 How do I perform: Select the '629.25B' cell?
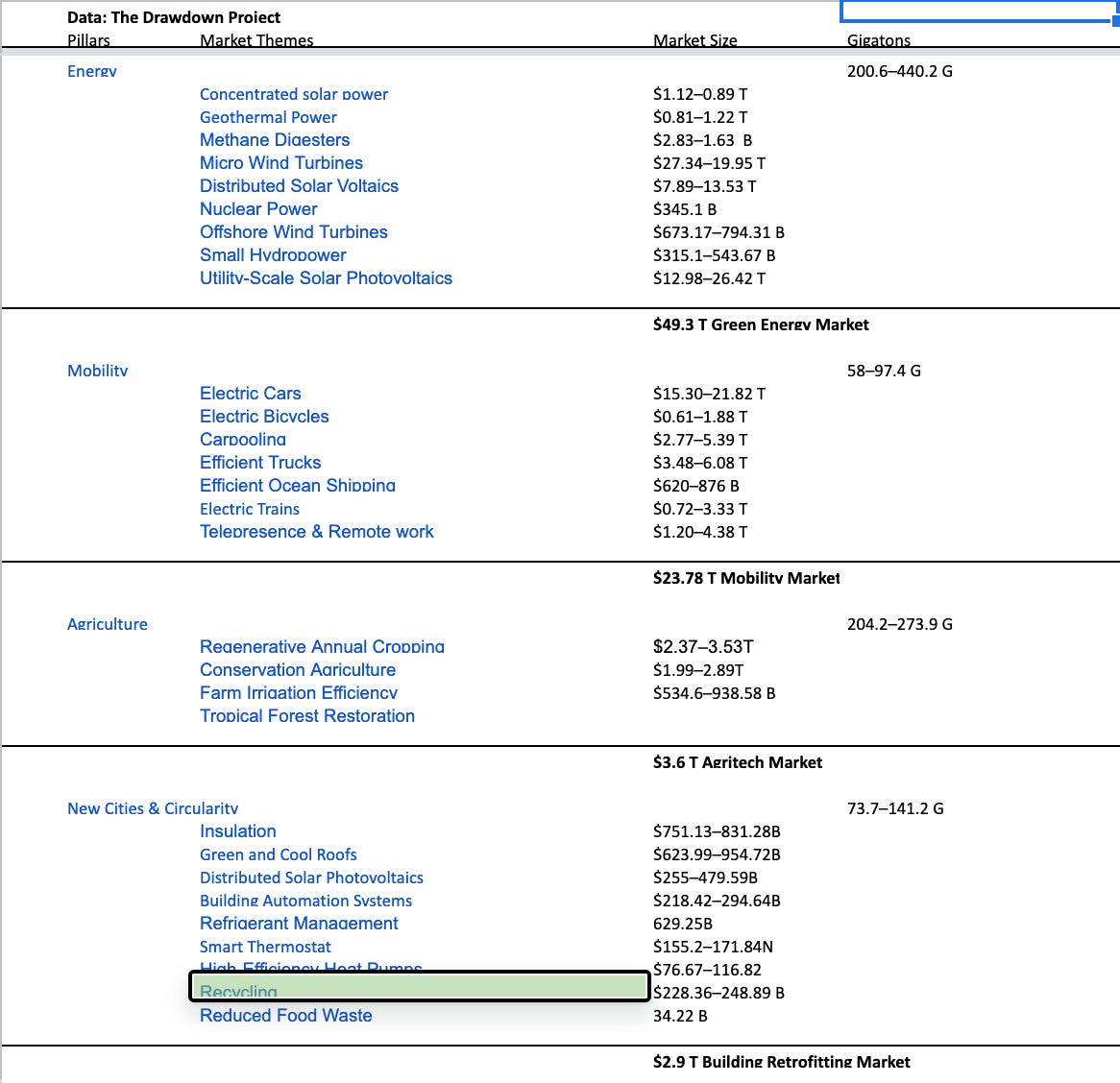pos(682,924)
